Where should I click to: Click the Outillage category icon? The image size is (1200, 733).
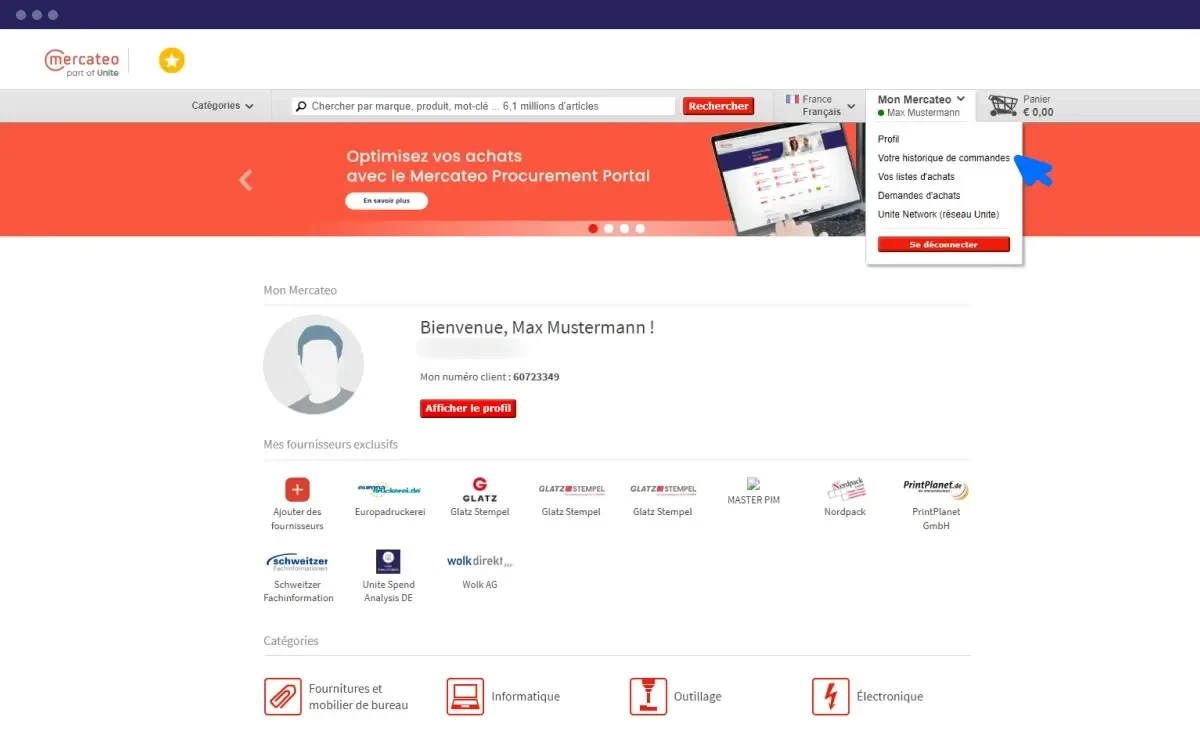click(648, 696)
